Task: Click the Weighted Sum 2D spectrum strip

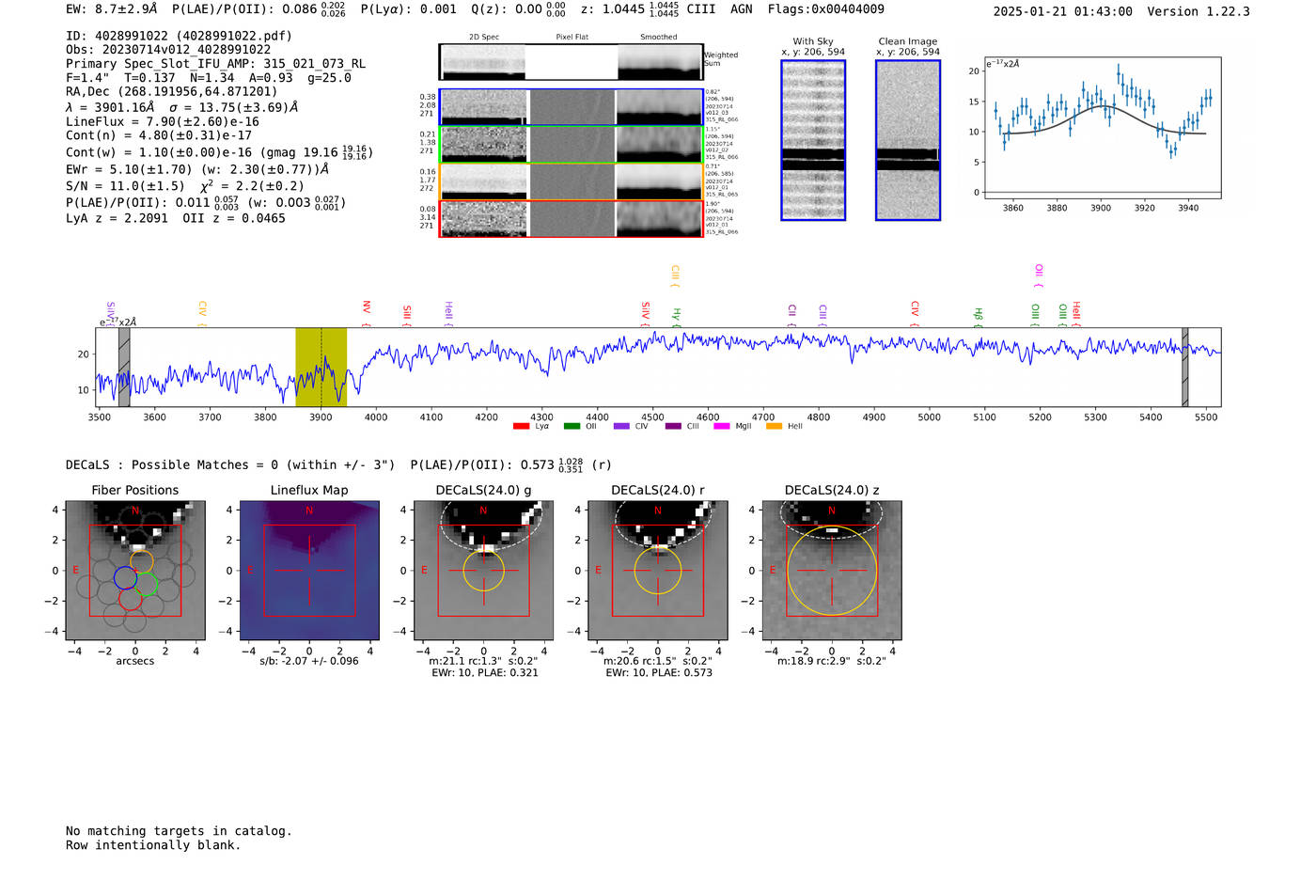Action: pos(572,62)
